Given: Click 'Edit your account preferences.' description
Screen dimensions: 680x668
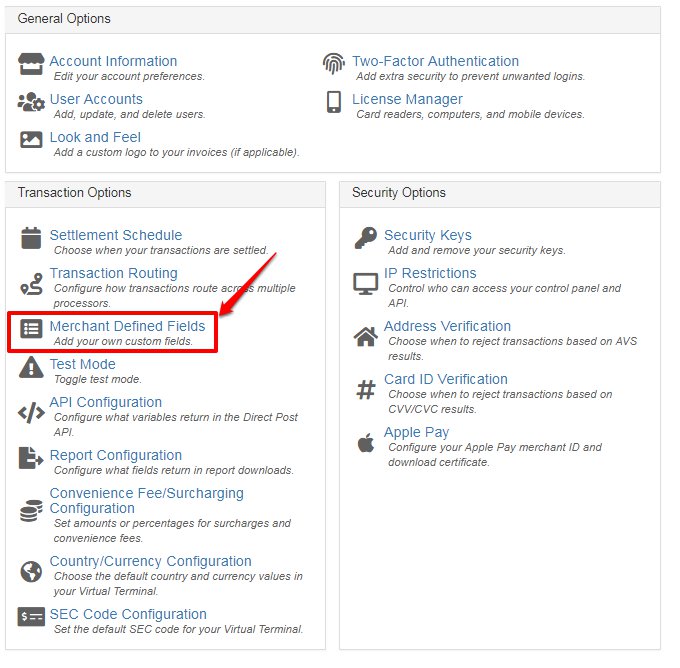Looking at the screenshot, I should pos(129,76).
